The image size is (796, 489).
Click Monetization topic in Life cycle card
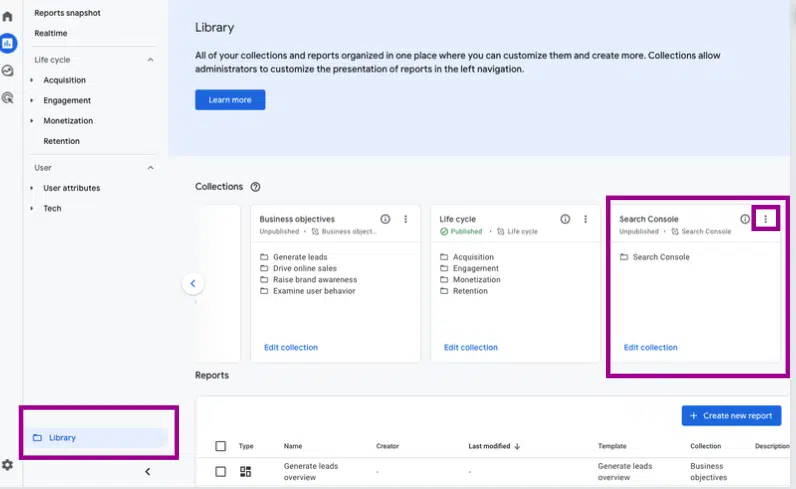[477, 279]
